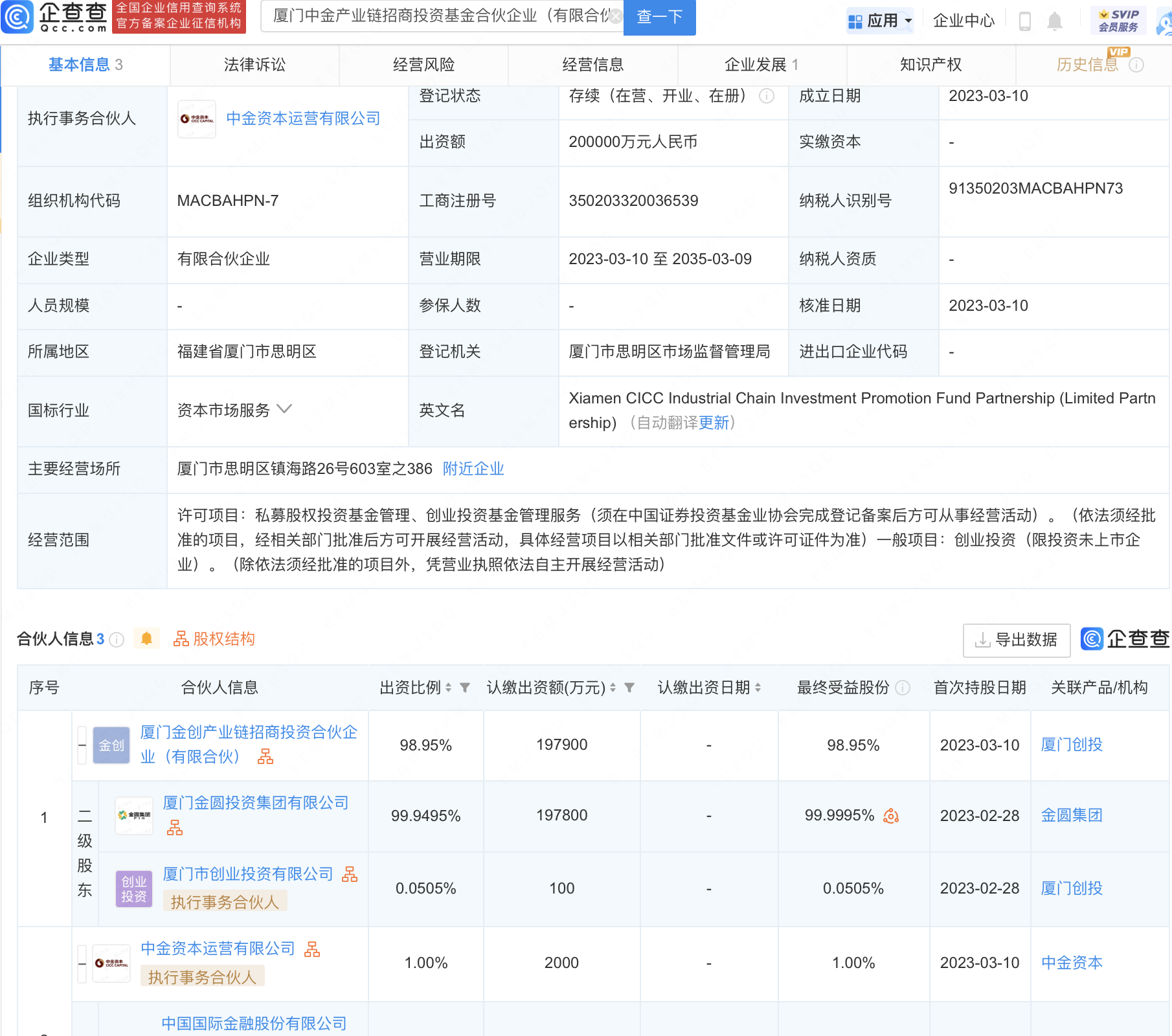
Task: Clear the search box text
Action: point(616,16)
